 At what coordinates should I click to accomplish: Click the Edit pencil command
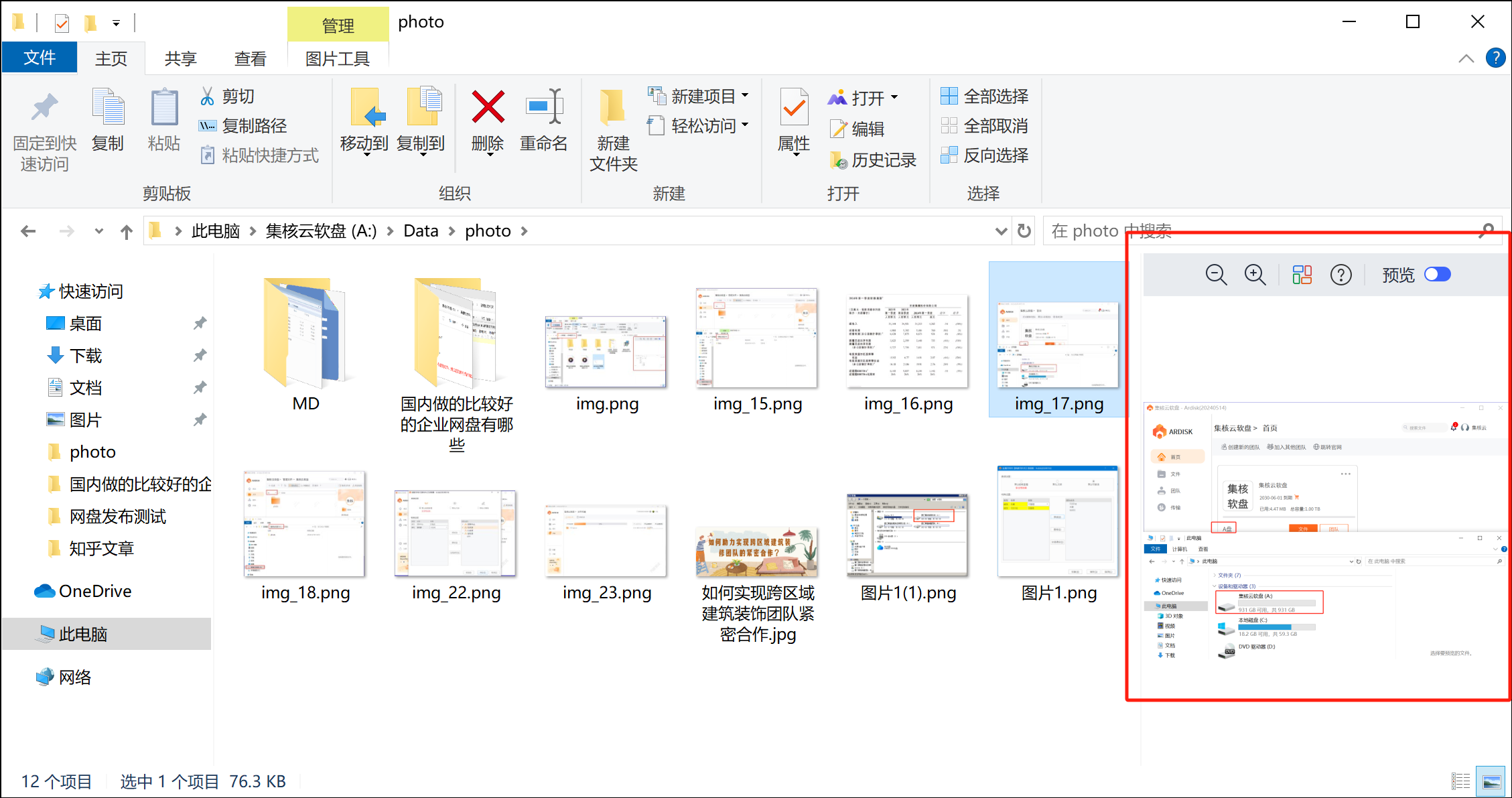click(857, 129)
